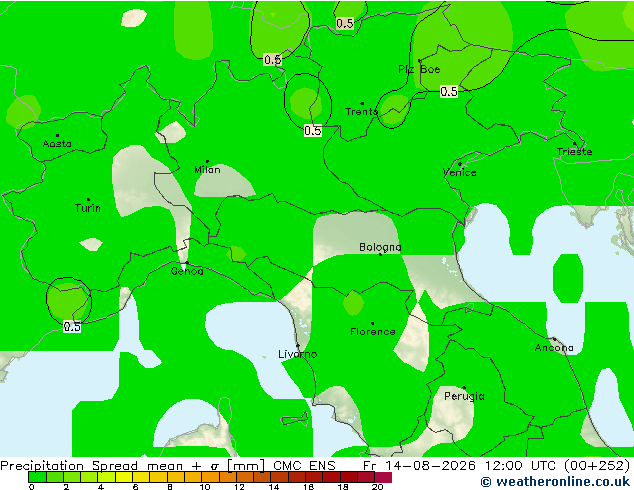Viewport: 634px width, 490px height.
Task: Click the Aosta city label
Action: point(57,144)
